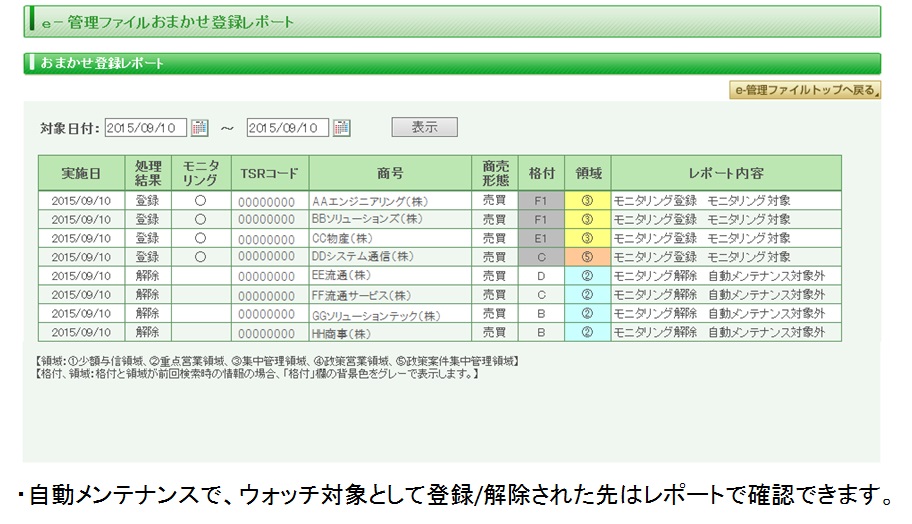Click the 商号 column header

tap(390, 173)
